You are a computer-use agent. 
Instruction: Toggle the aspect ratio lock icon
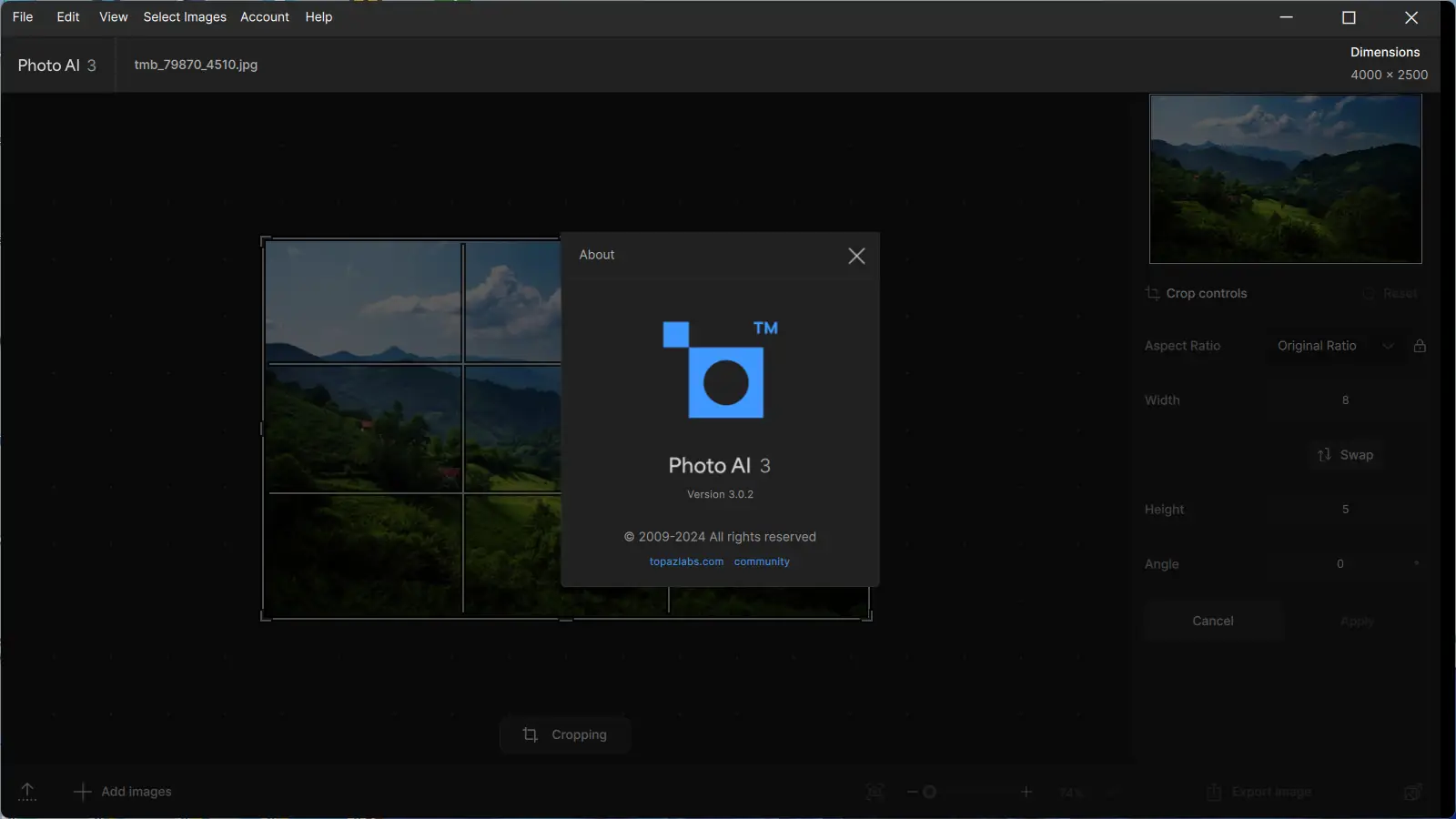click(1420, 346)
